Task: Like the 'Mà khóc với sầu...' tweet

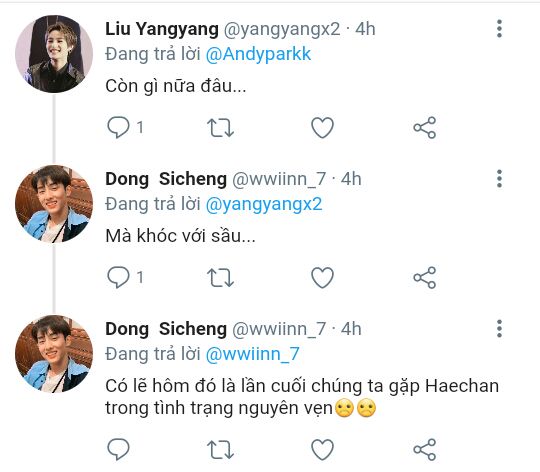Action: pos(322,278)
